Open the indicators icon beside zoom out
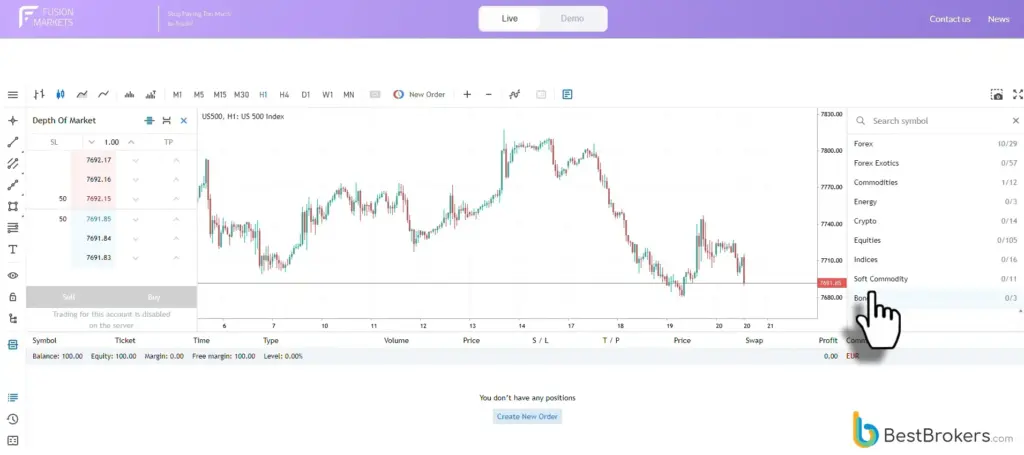This screenshot has height=455, width=1024. (515, 95)
